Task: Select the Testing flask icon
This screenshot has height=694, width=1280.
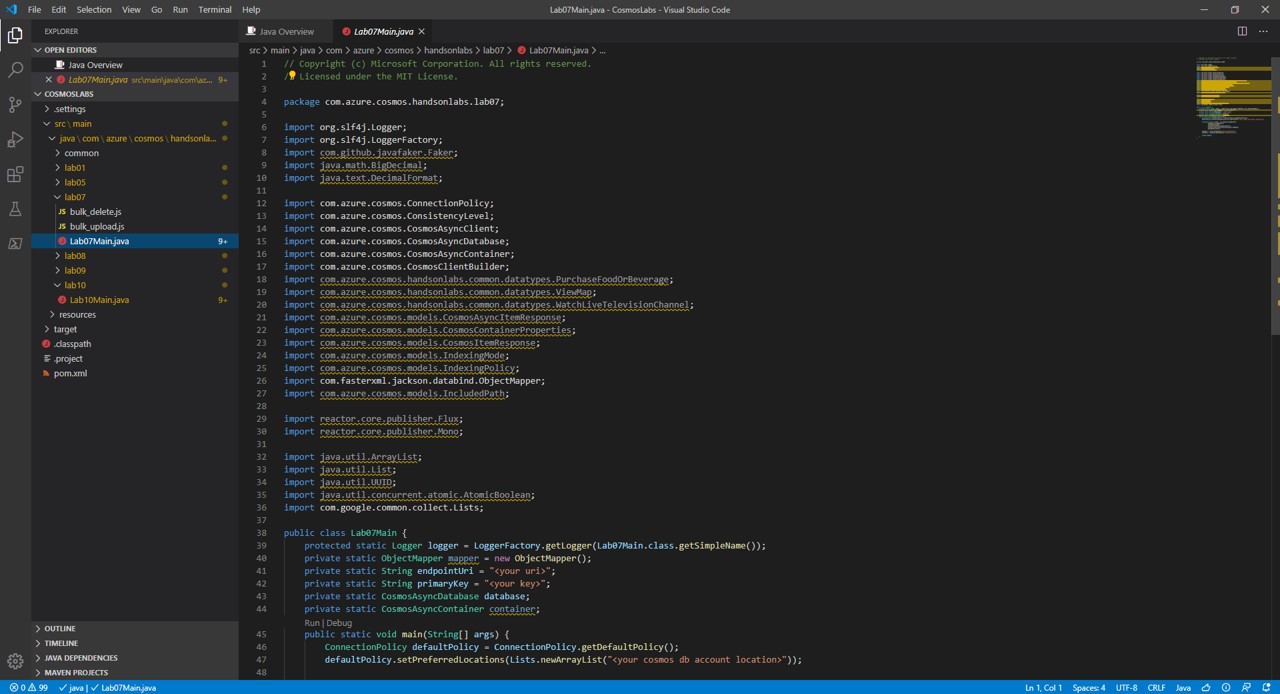Action: click(x=14, y=209)
